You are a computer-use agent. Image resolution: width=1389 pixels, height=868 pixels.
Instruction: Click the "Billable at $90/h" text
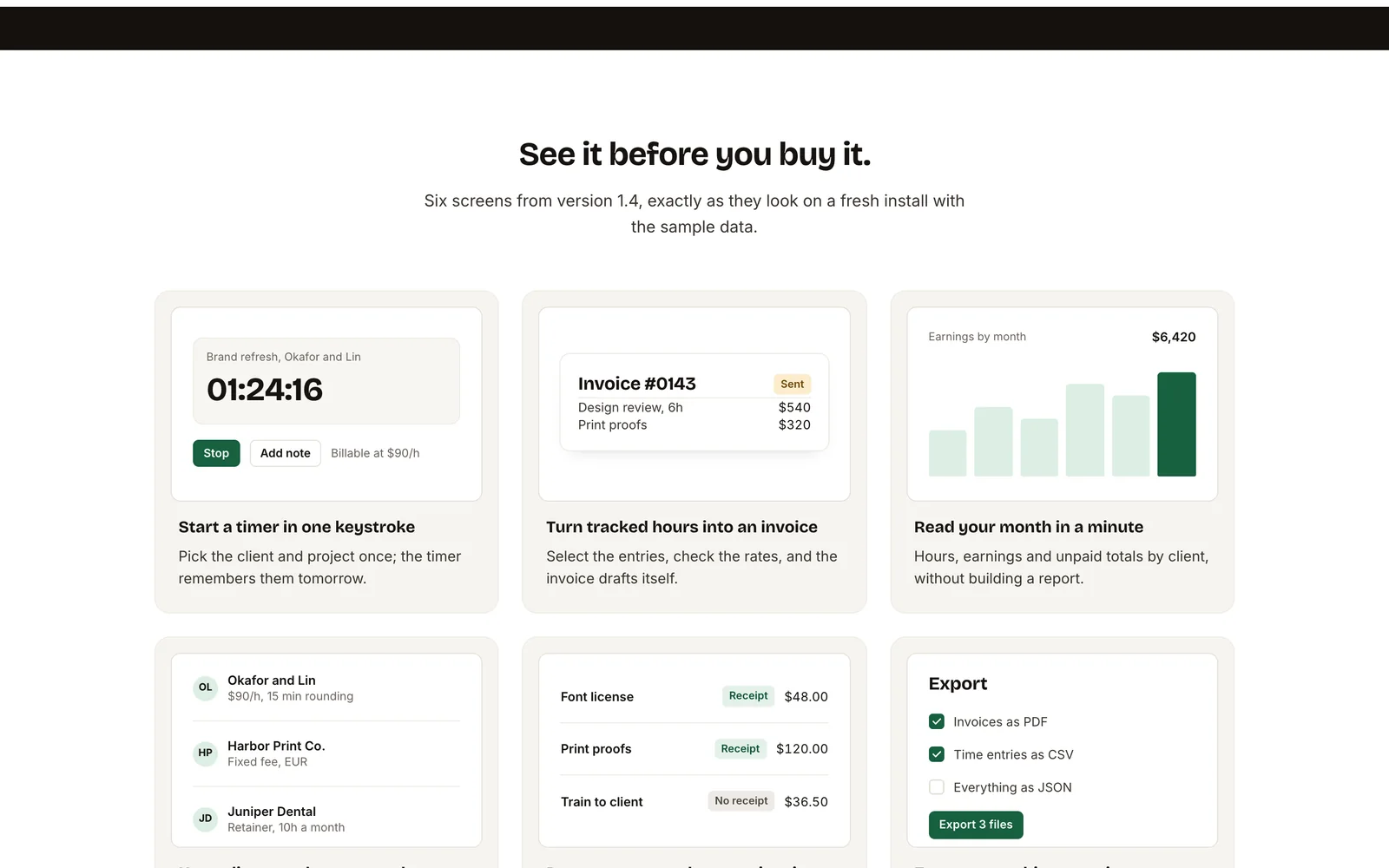[375, 453]
